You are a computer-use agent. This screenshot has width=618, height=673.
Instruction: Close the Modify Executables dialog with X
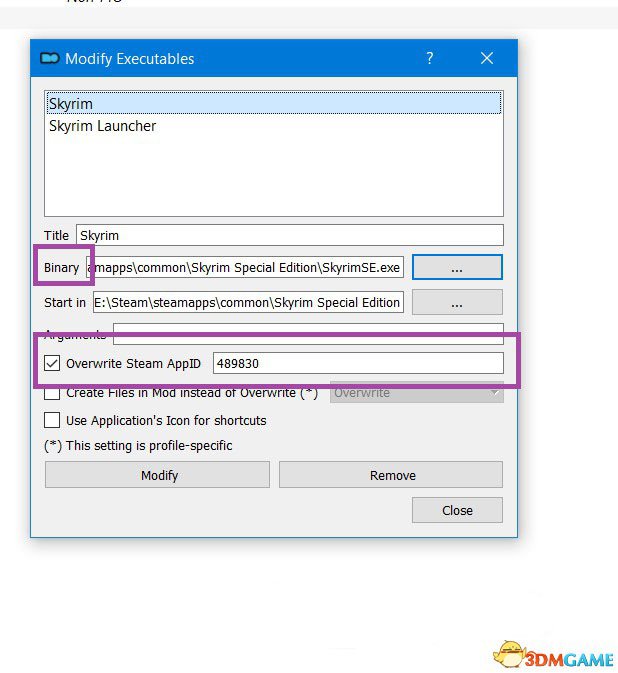pyautogui.click(x=487, y=58)
